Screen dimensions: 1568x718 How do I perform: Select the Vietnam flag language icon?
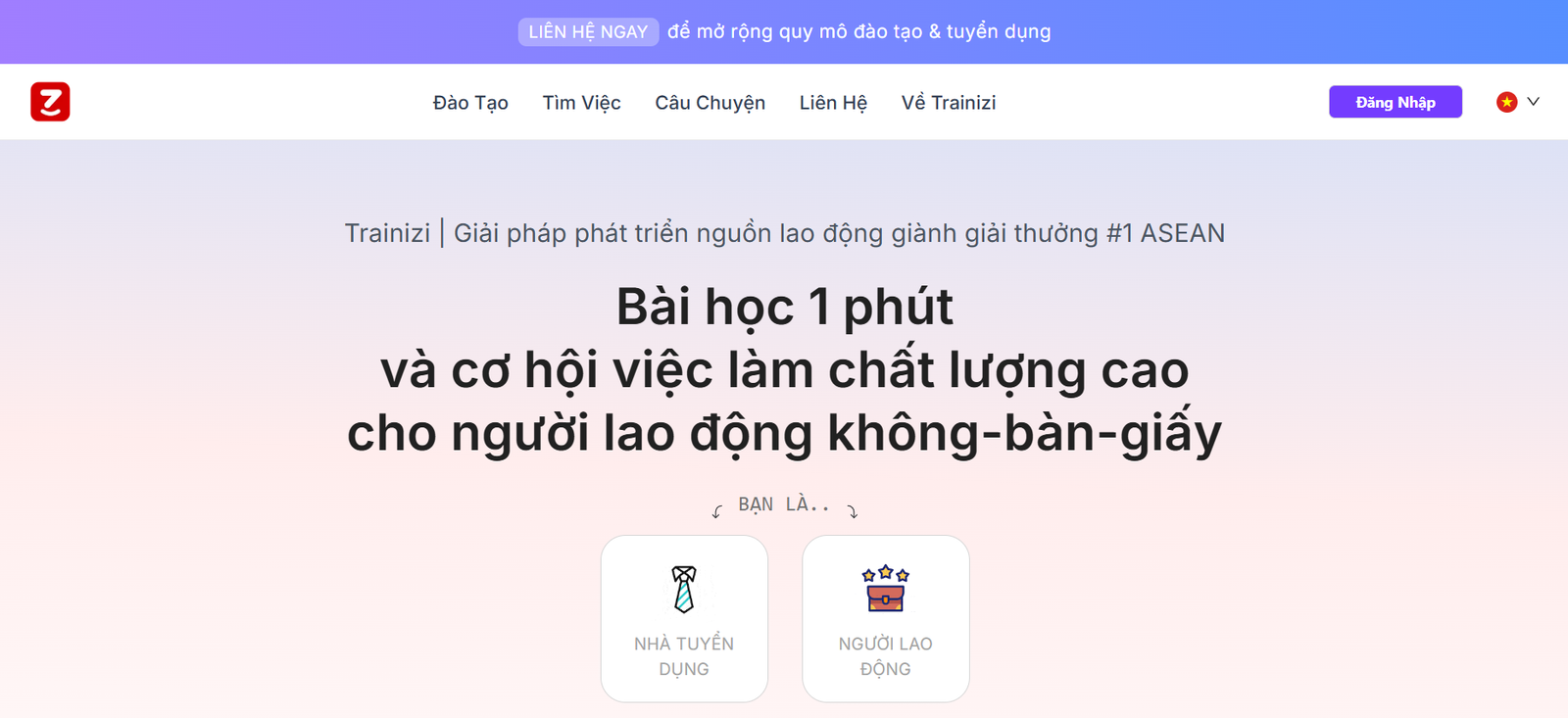[1506, 102]
